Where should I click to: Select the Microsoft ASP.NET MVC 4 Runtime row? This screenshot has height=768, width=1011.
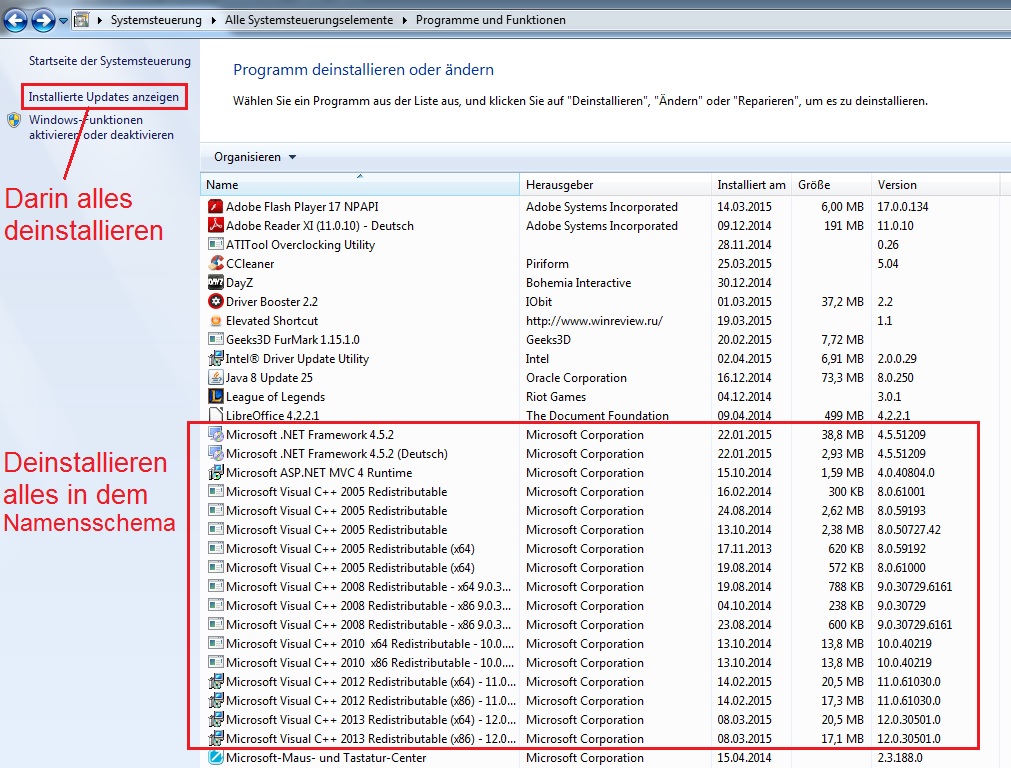[589, 473]
